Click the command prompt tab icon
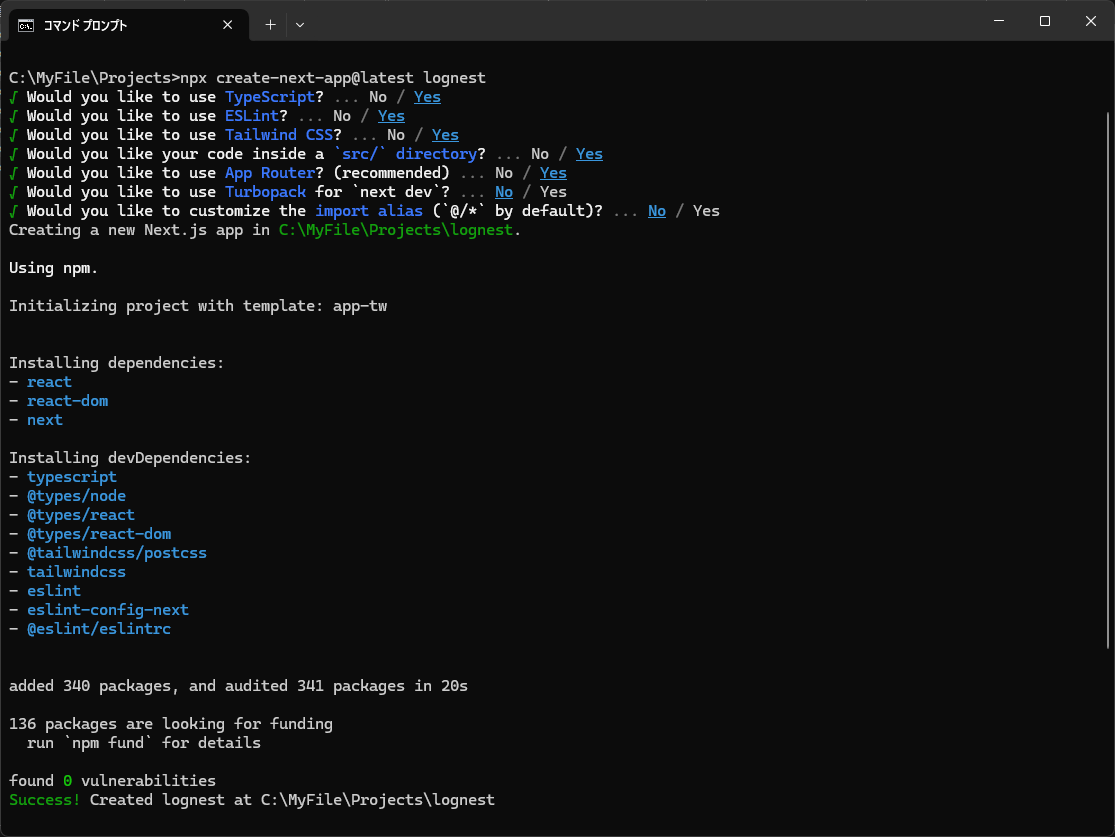This screenshot has width=1115, height=837. coord(26,26)
